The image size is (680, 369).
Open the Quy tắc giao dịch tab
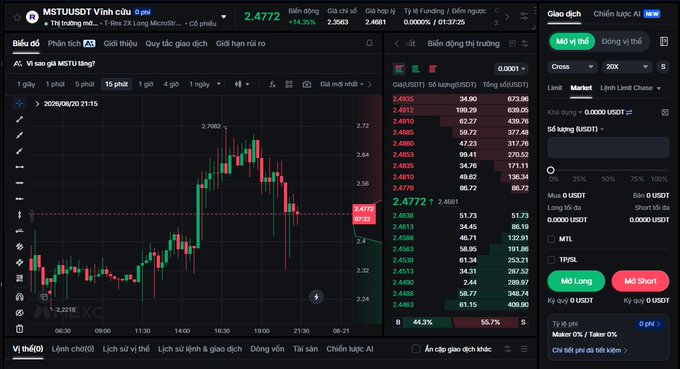(176, 43)
